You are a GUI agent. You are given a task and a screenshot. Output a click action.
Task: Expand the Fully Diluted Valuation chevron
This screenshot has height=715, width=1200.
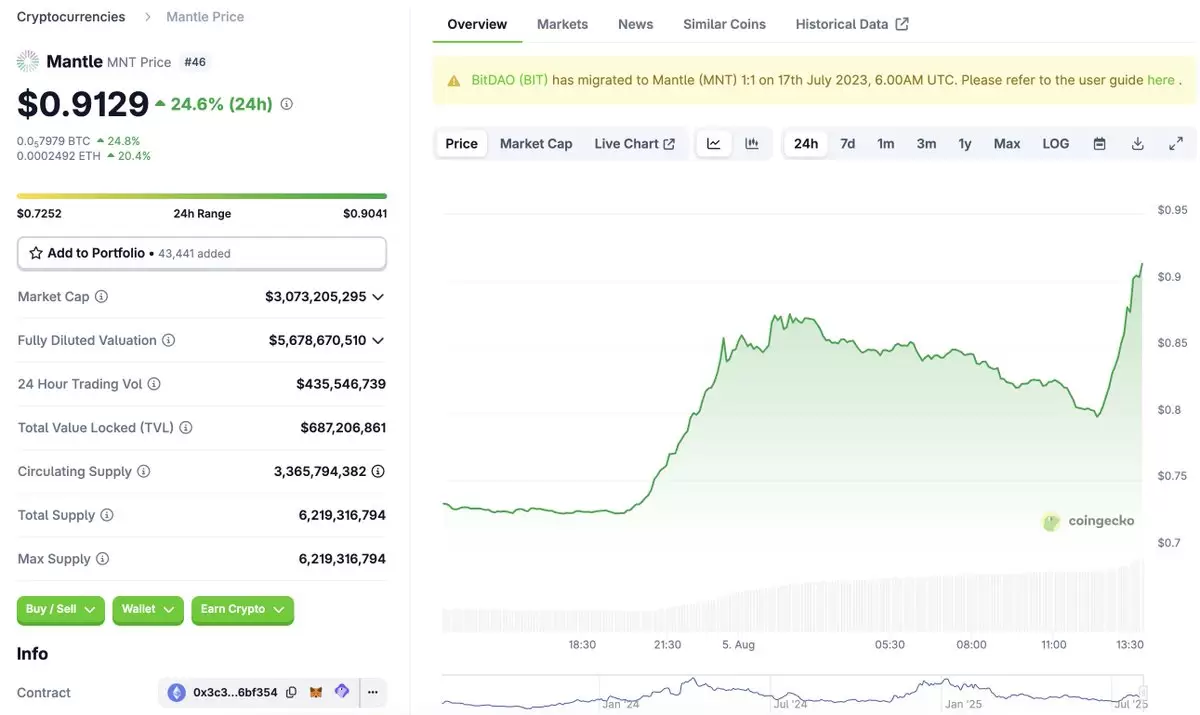(378, 341)
